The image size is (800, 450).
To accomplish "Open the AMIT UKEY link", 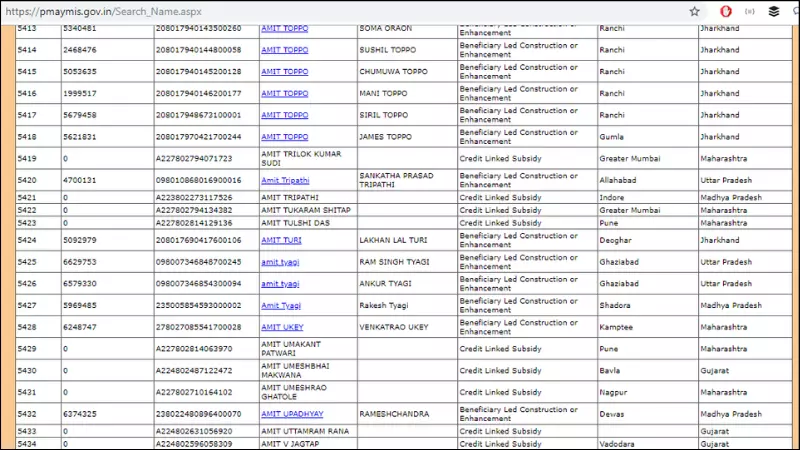I will [282, 327].
